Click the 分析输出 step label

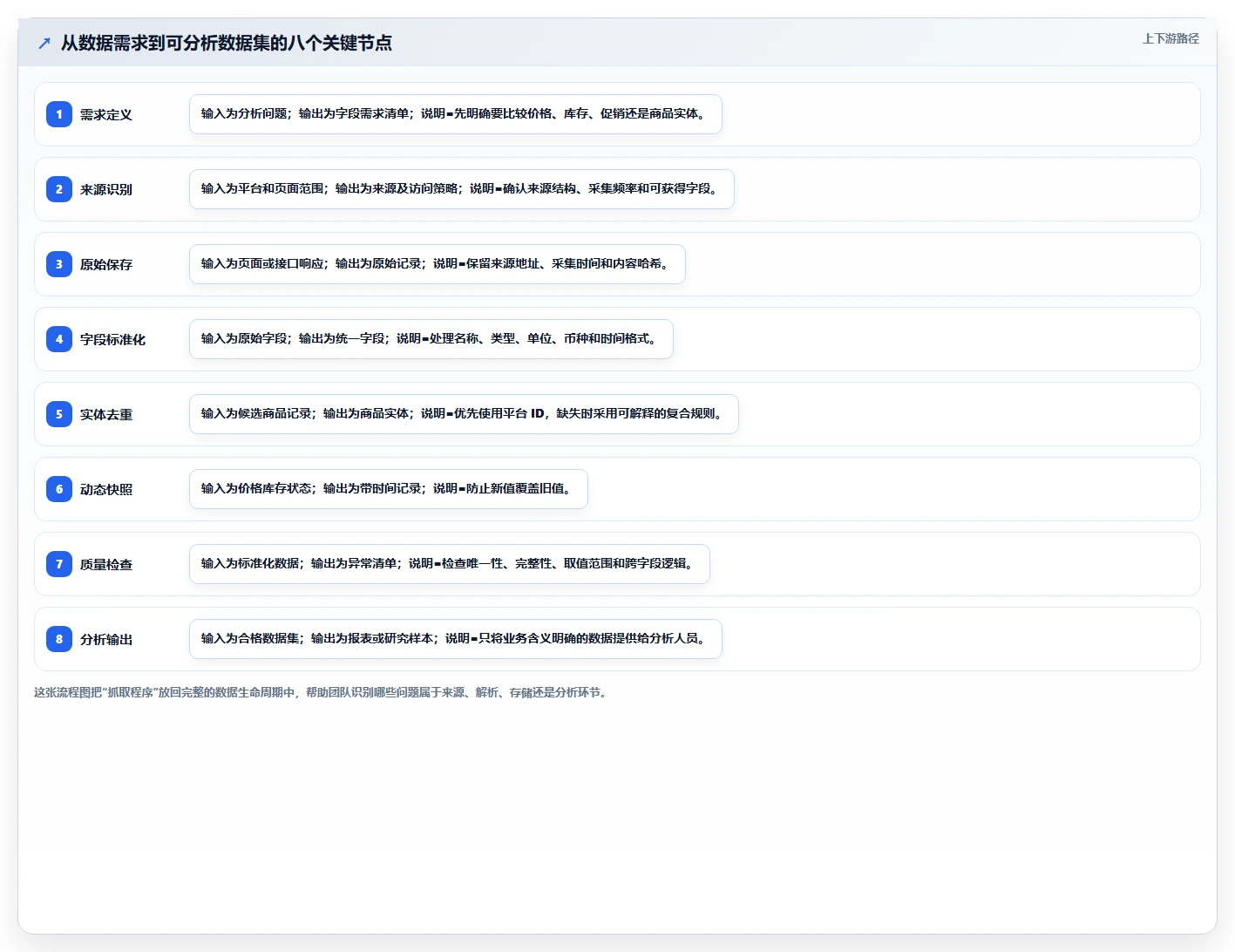[106, 639]
